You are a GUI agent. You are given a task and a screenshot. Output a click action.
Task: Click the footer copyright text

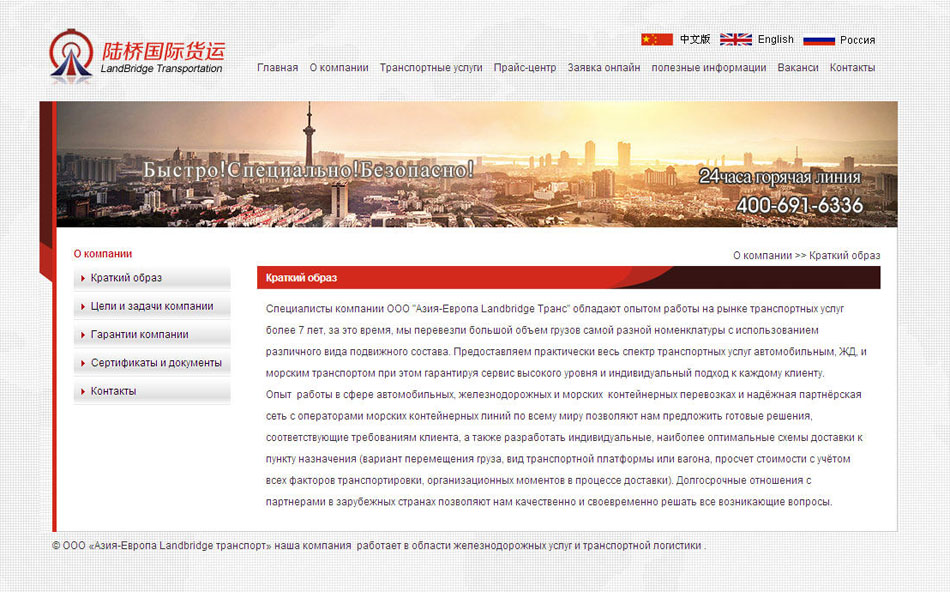[379, 545]
